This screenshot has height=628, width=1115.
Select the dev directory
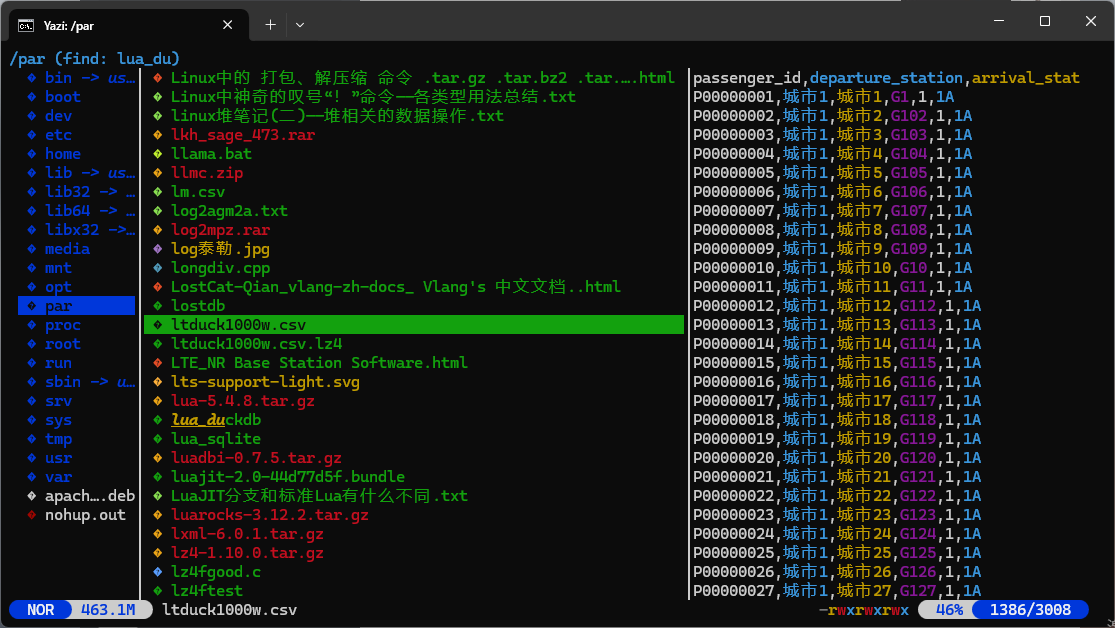(76, 116)
